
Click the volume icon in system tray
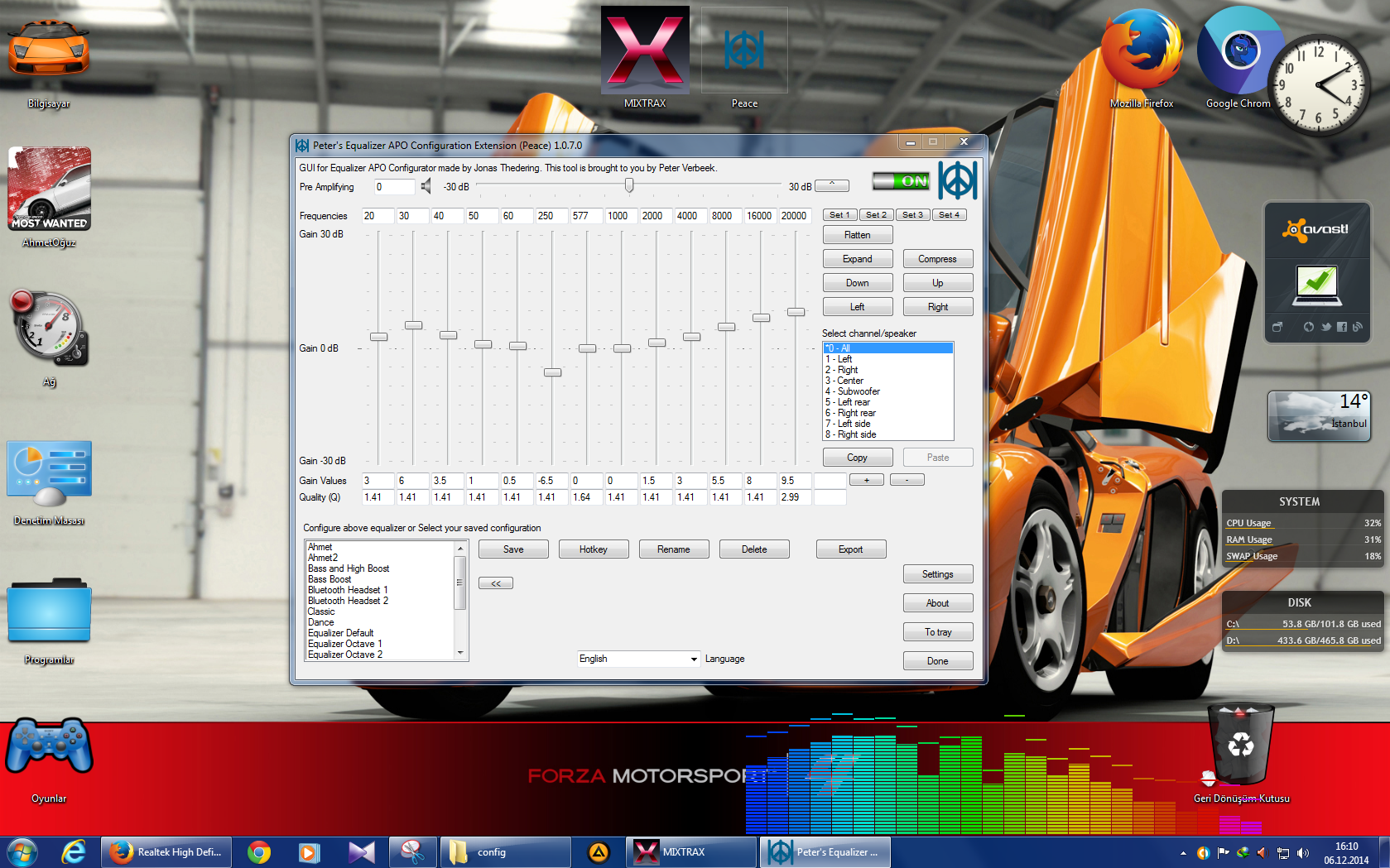(1302, 852)
